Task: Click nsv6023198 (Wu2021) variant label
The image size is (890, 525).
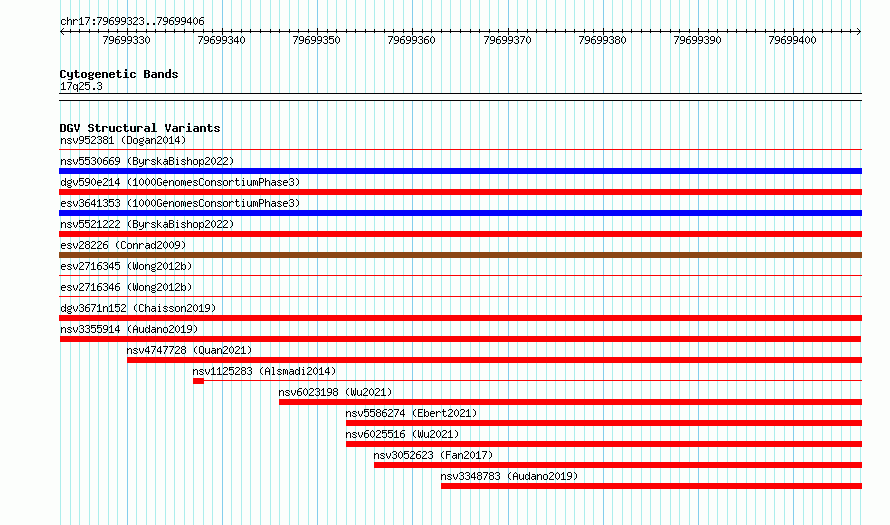Action: pos(335,392)
